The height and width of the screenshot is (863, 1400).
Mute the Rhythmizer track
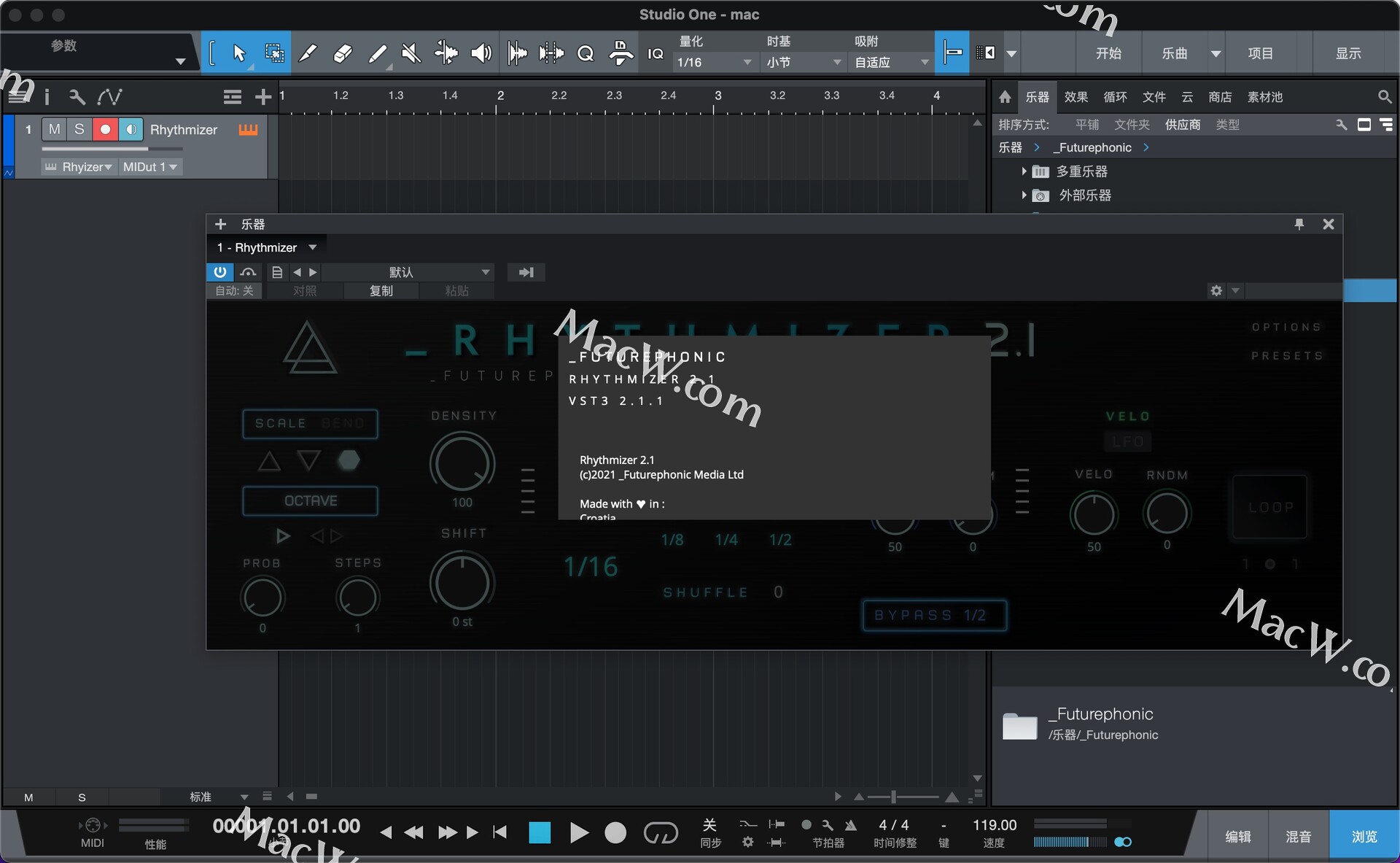pyautogui.click(x=54, y=129)
